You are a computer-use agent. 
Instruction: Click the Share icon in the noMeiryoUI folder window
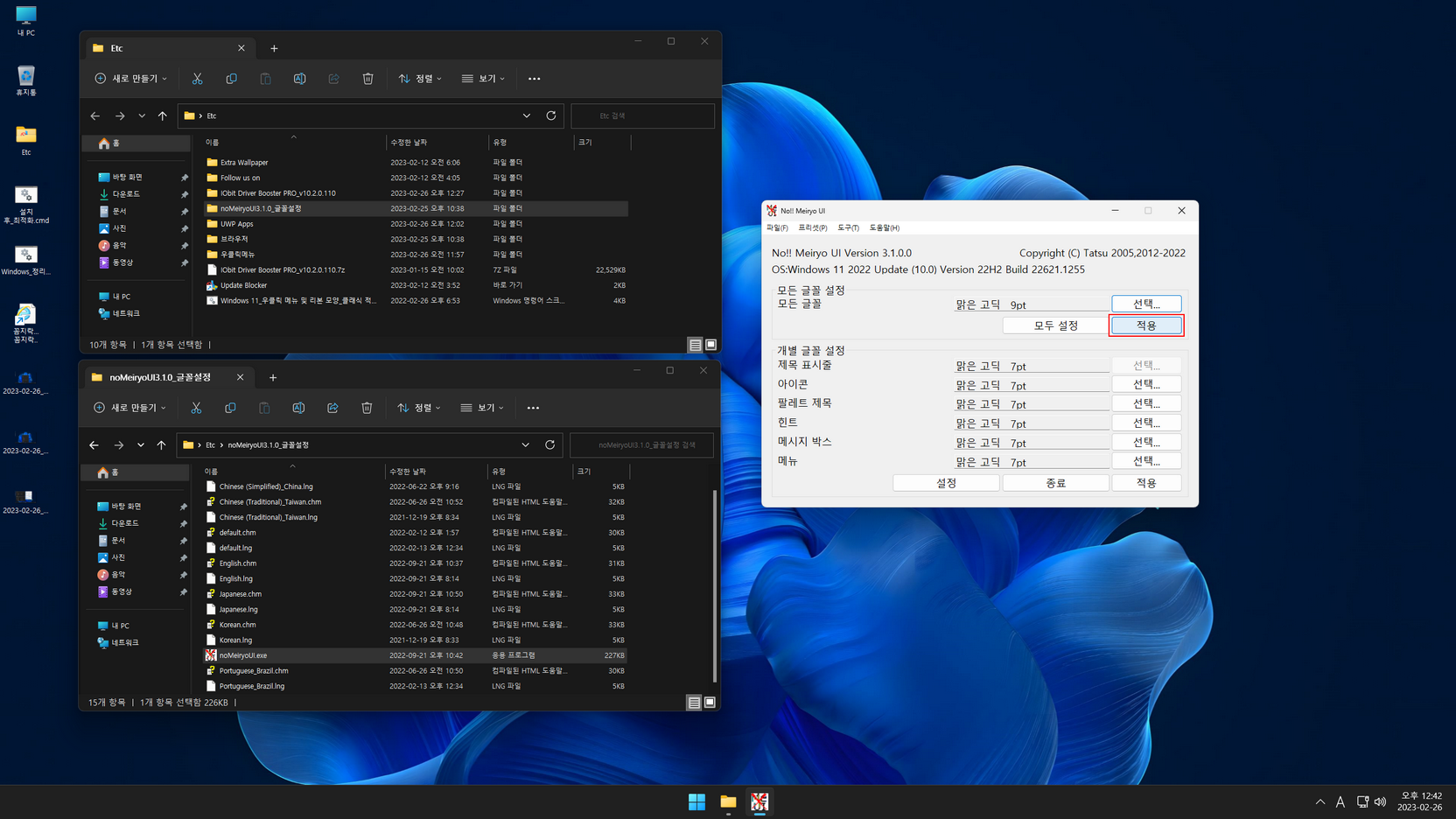332,408
